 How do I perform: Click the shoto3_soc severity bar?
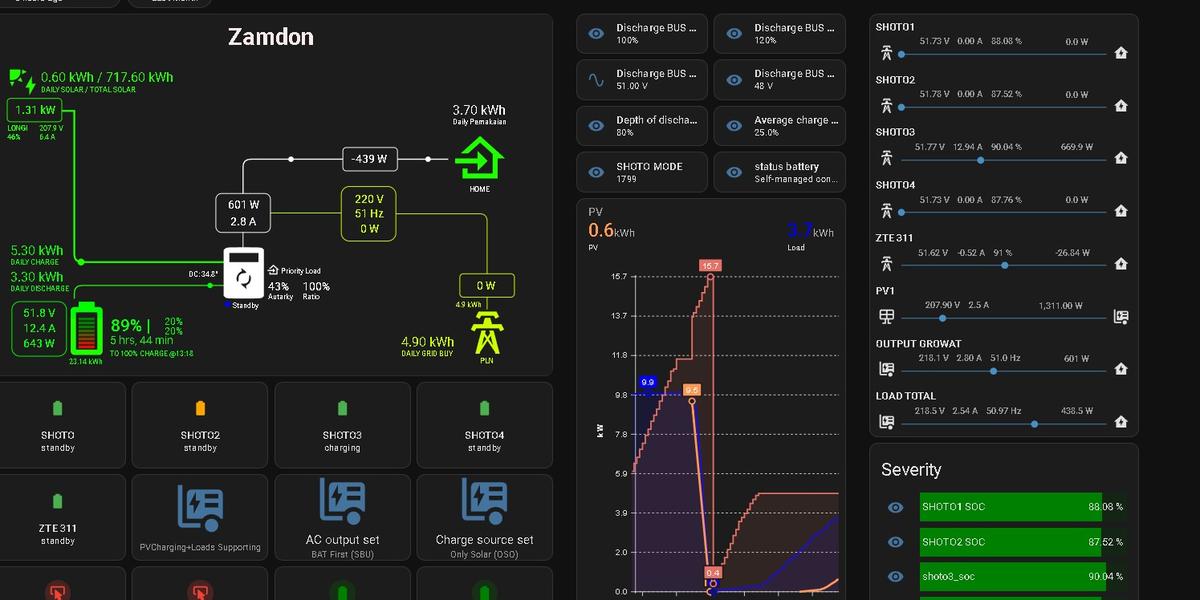point(1010,576)
